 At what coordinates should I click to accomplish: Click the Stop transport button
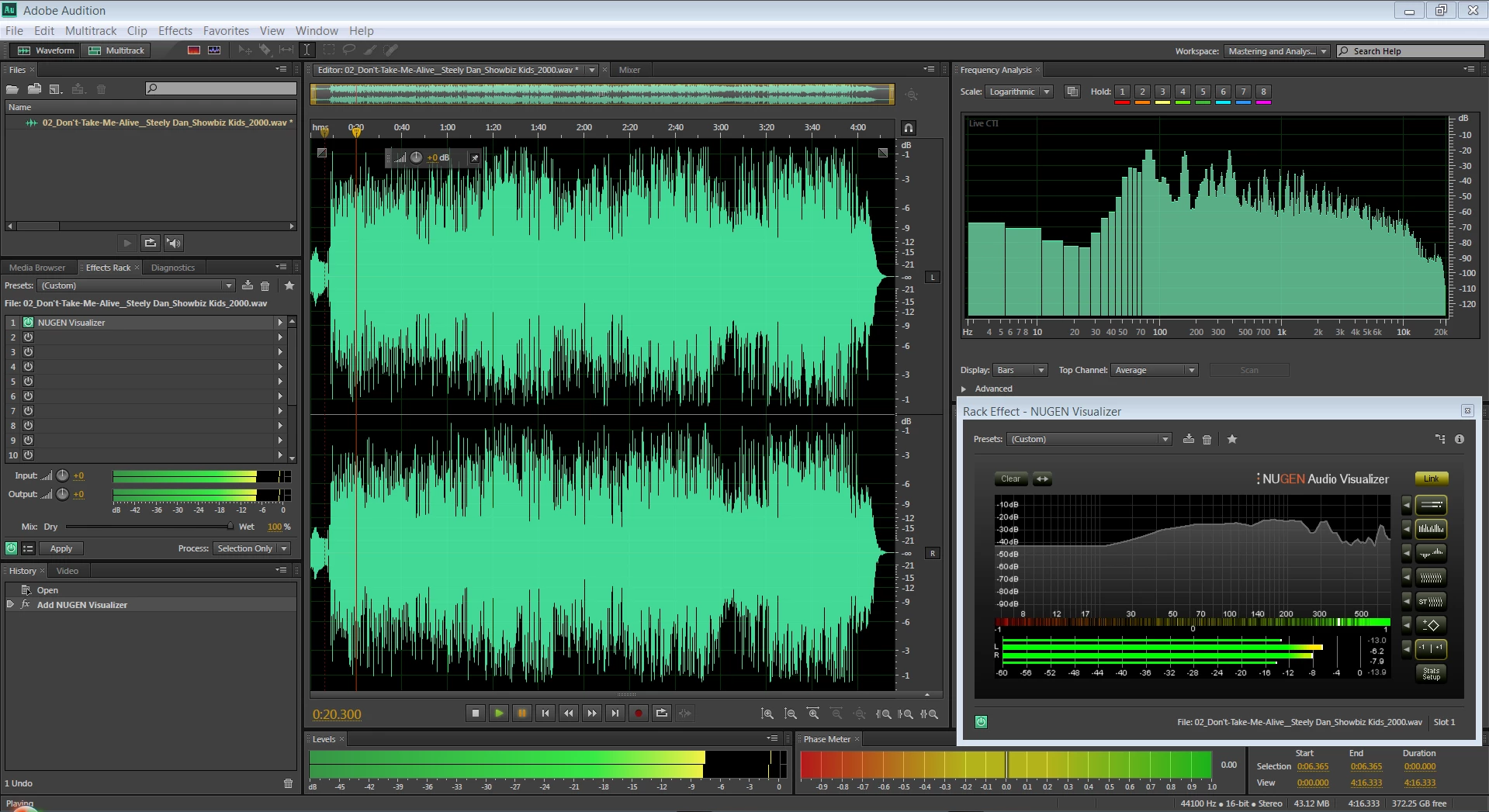[476, 714]
